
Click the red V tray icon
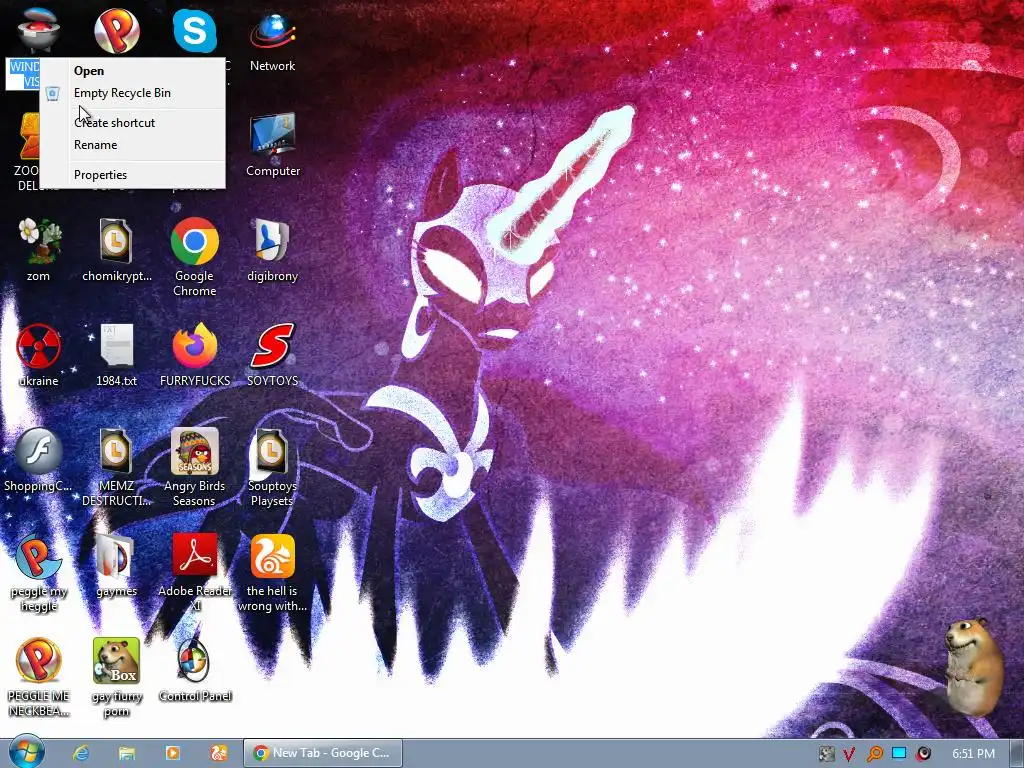point(850,754)
